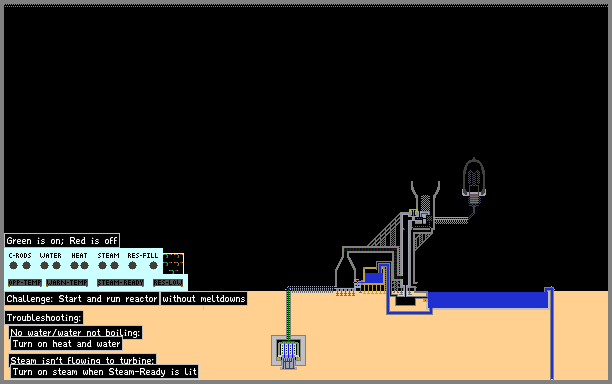612x384 pixels.
Task: Click the blue water reservoir
Action: [x=488, y=300]
